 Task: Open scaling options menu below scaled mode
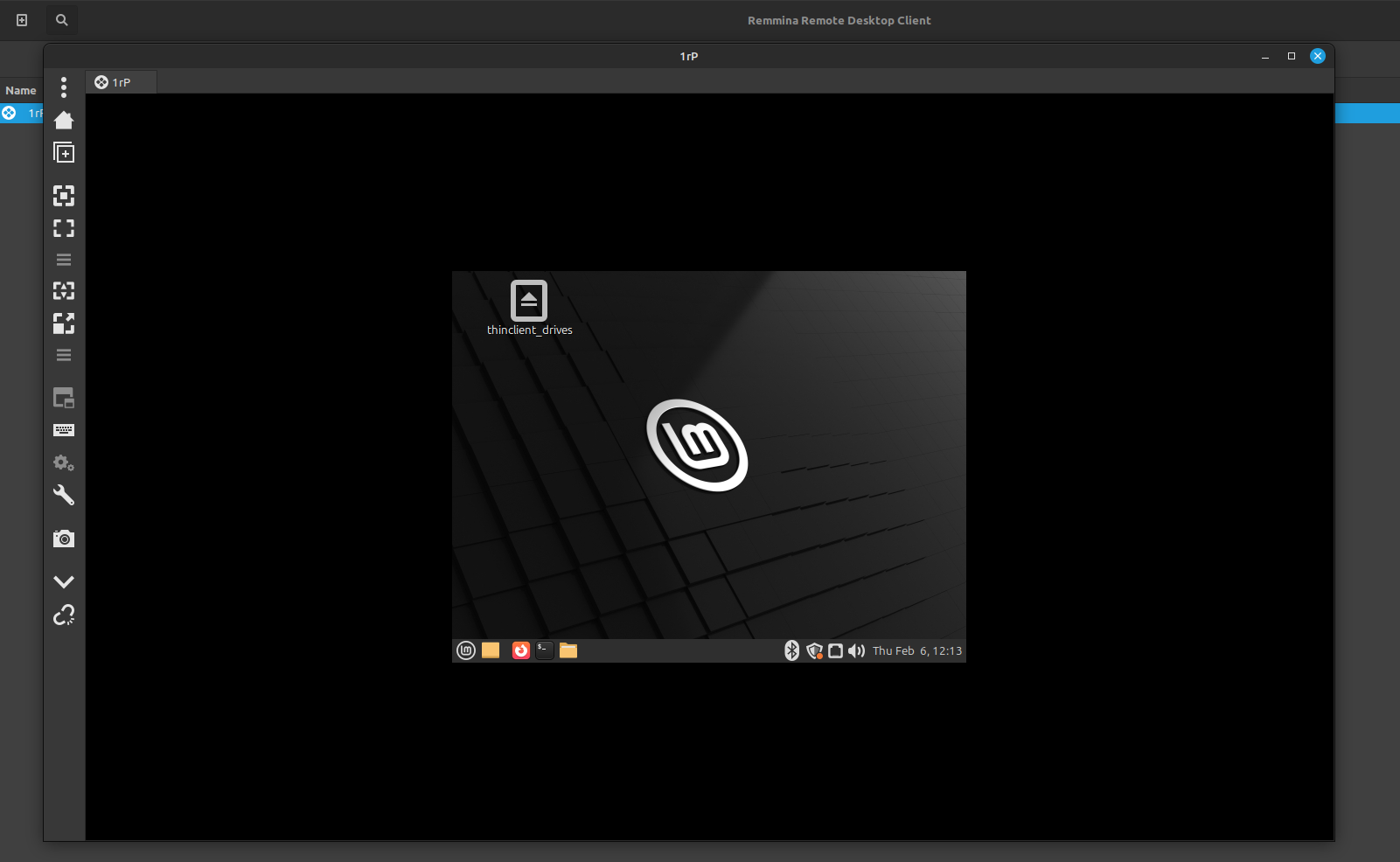(x=64, y=355)
